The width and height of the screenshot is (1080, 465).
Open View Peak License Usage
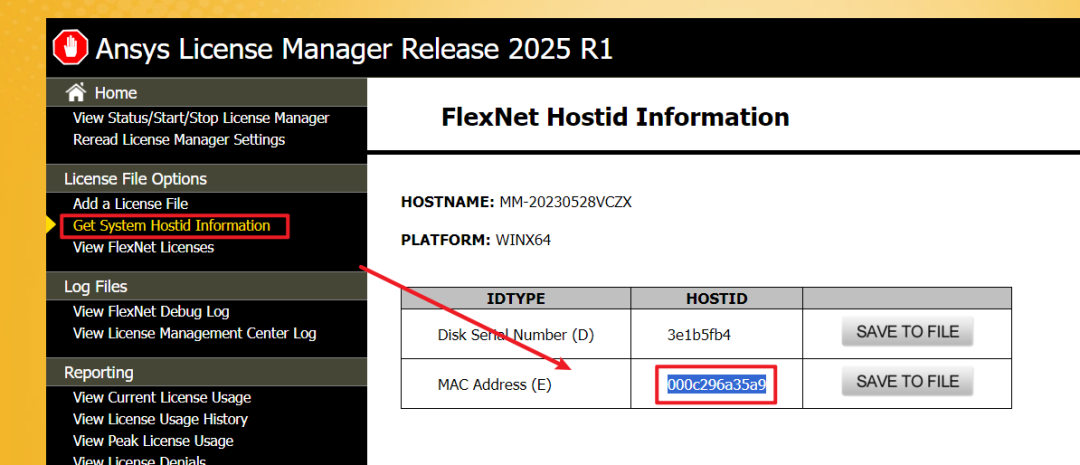click(x=153, y=441)
